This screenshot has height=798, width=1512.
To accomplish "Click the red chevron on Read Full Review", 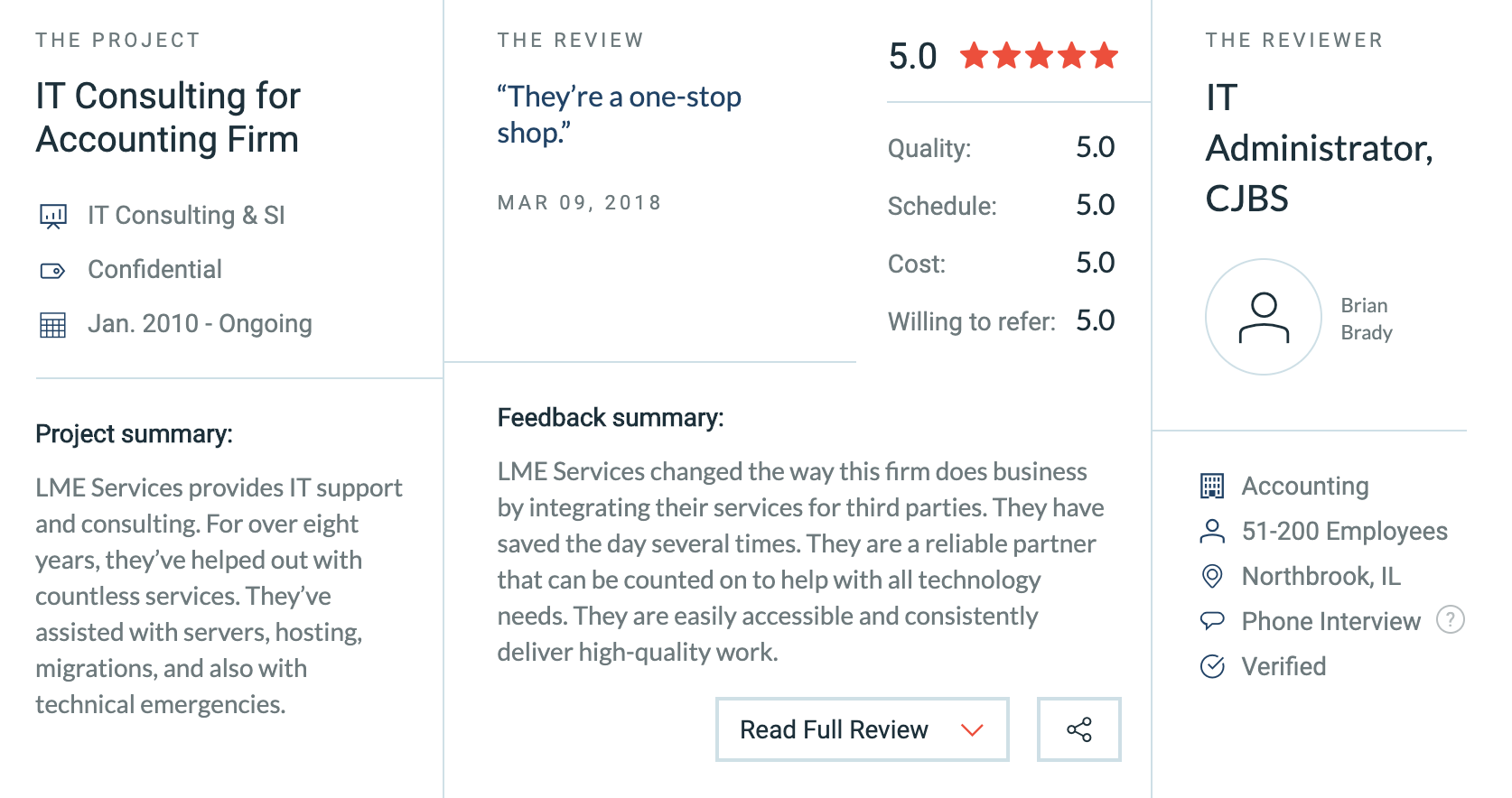I will coord(972,729).
